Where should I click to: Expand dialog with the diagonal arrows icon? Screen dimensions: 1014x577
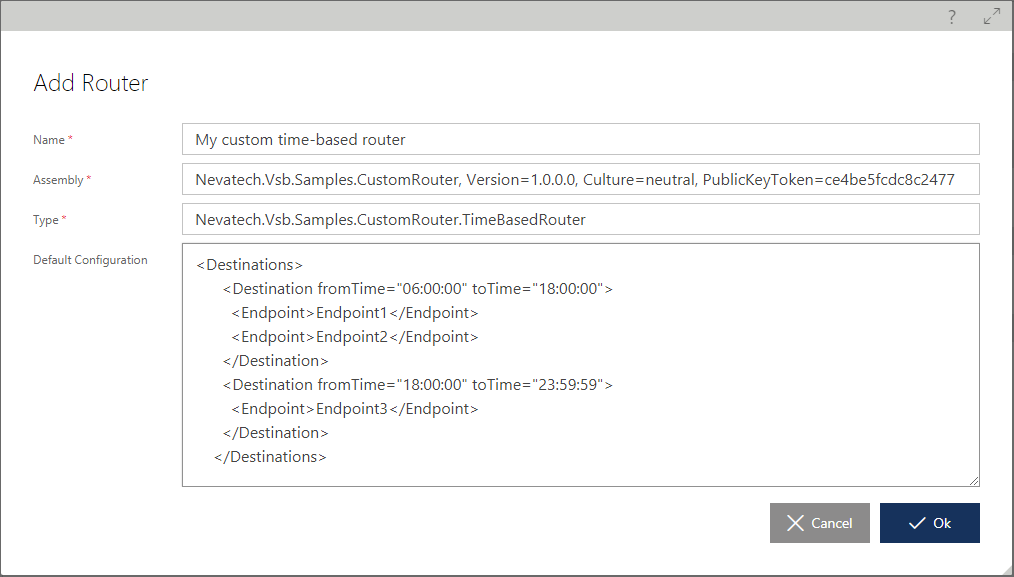click(x=991, y=17)
